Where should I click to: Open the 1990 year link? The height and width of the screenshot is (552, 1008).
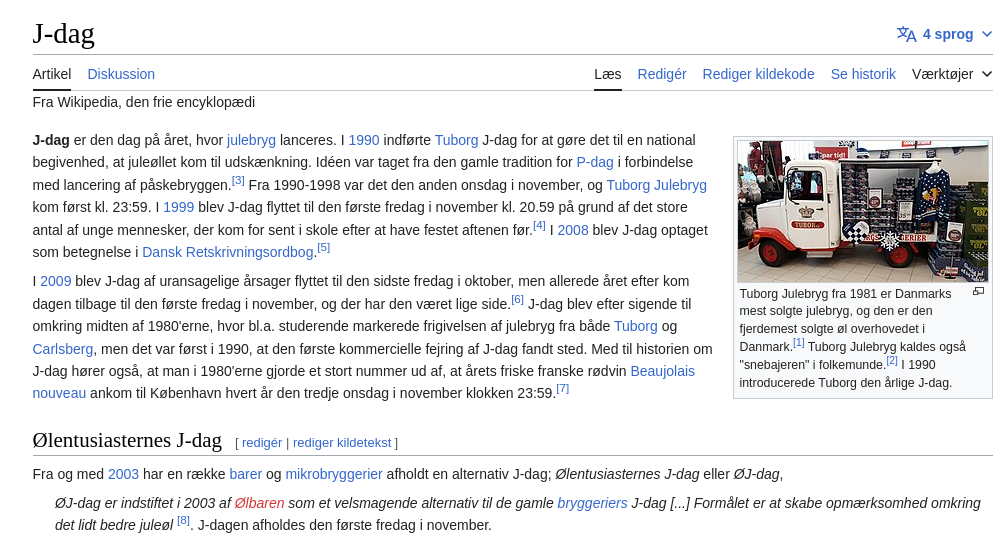click(x=364, y=140)
